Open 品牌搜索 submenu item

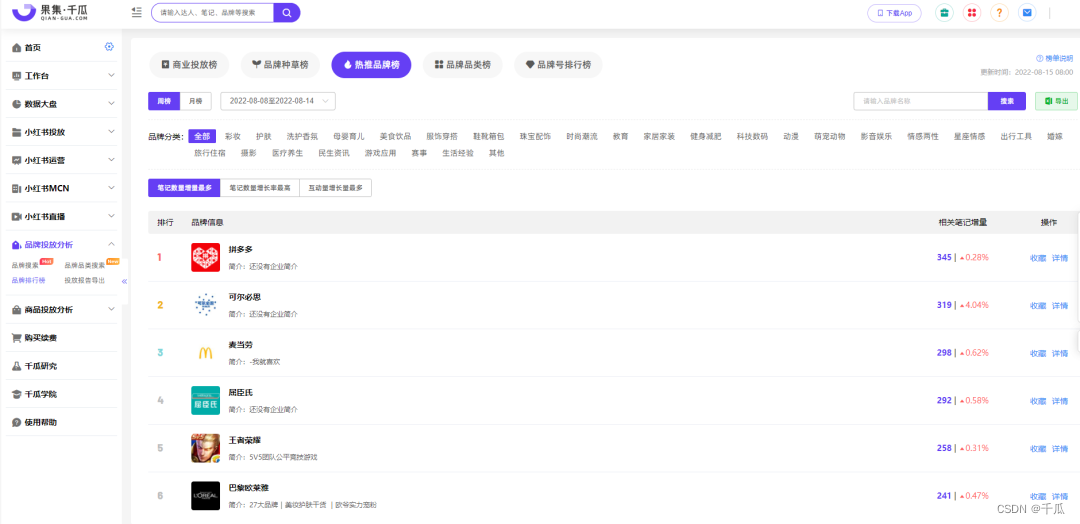tap(25, 265)
